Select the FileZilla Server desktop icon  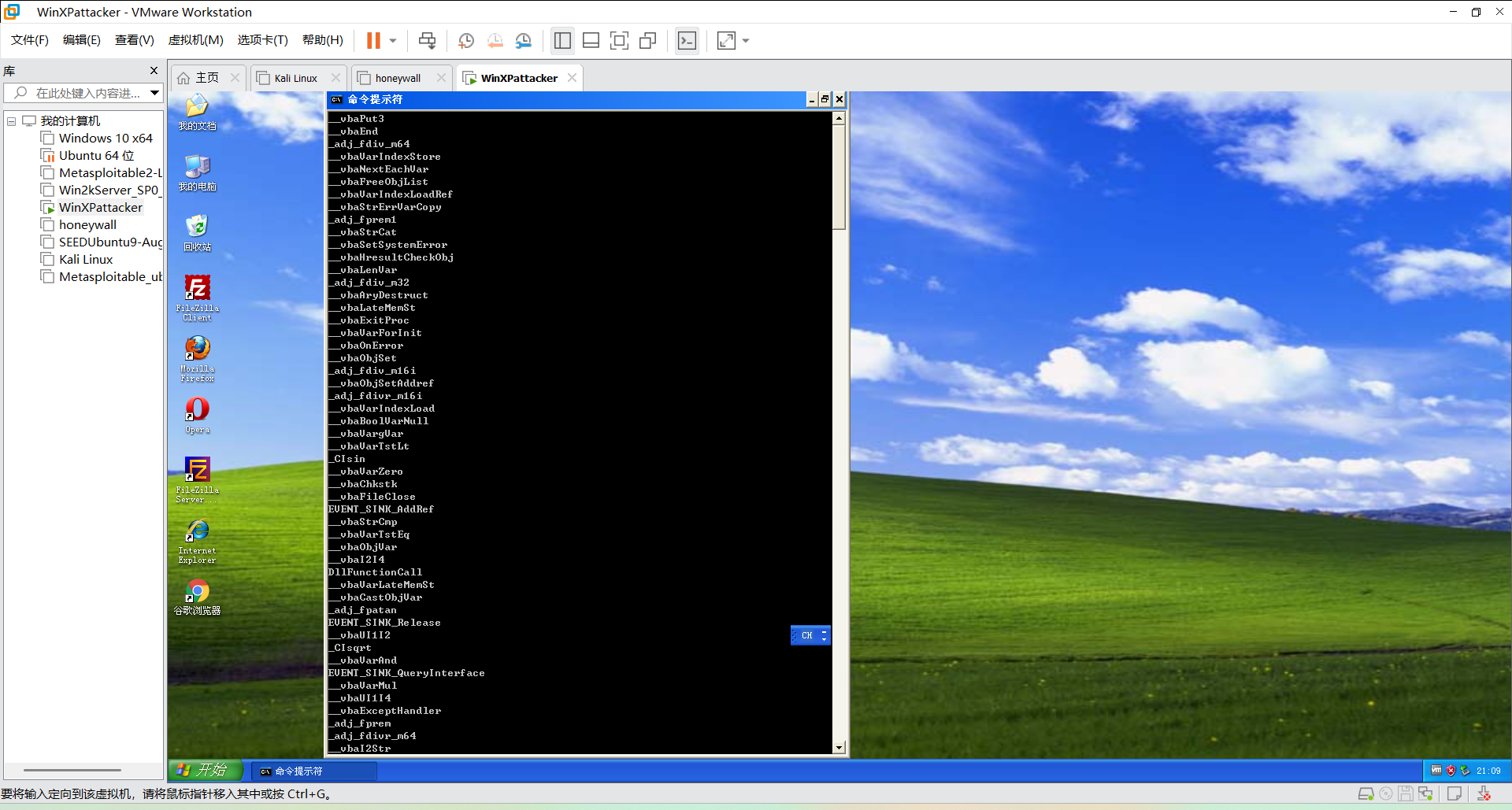197,480
